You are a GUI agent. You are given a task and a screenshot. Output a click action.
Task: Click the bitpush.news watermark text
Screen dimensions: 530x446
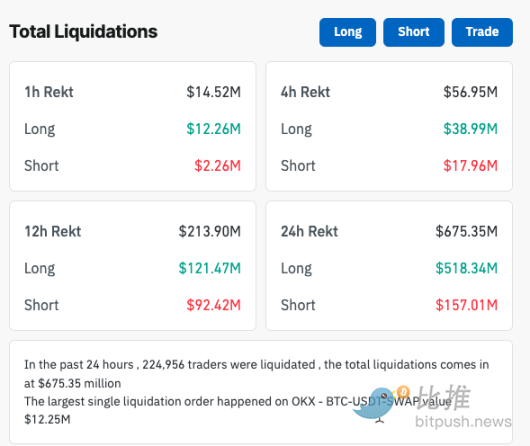(463, 422)
